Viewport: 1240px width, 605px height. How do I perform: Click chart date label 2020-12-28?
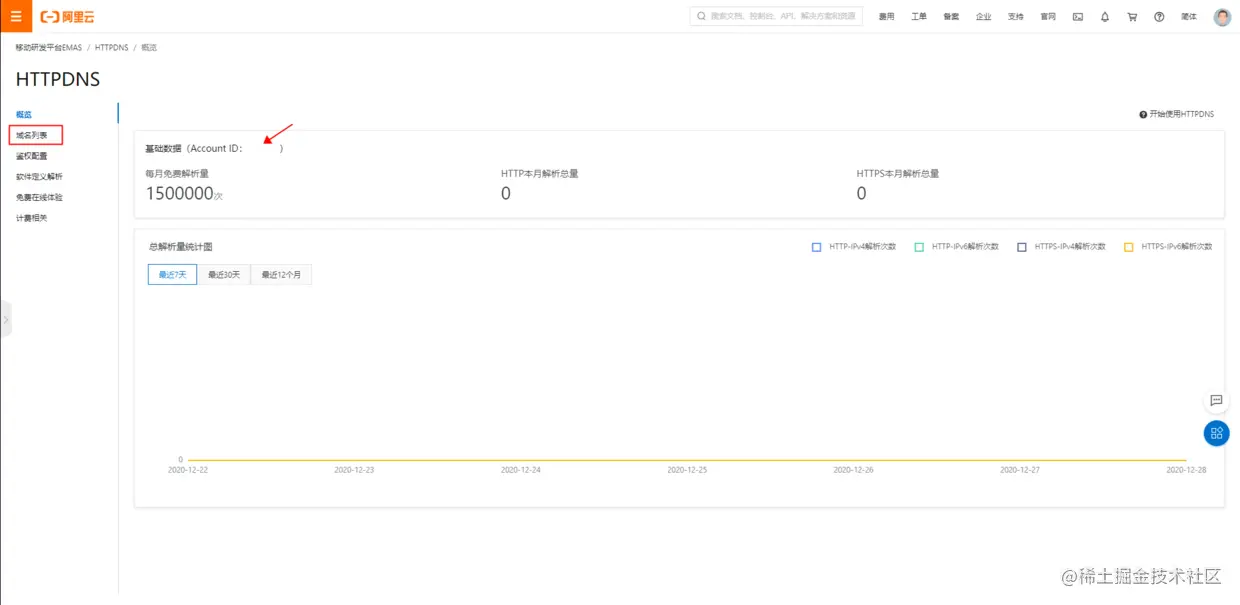click(x=1186, y=469)
